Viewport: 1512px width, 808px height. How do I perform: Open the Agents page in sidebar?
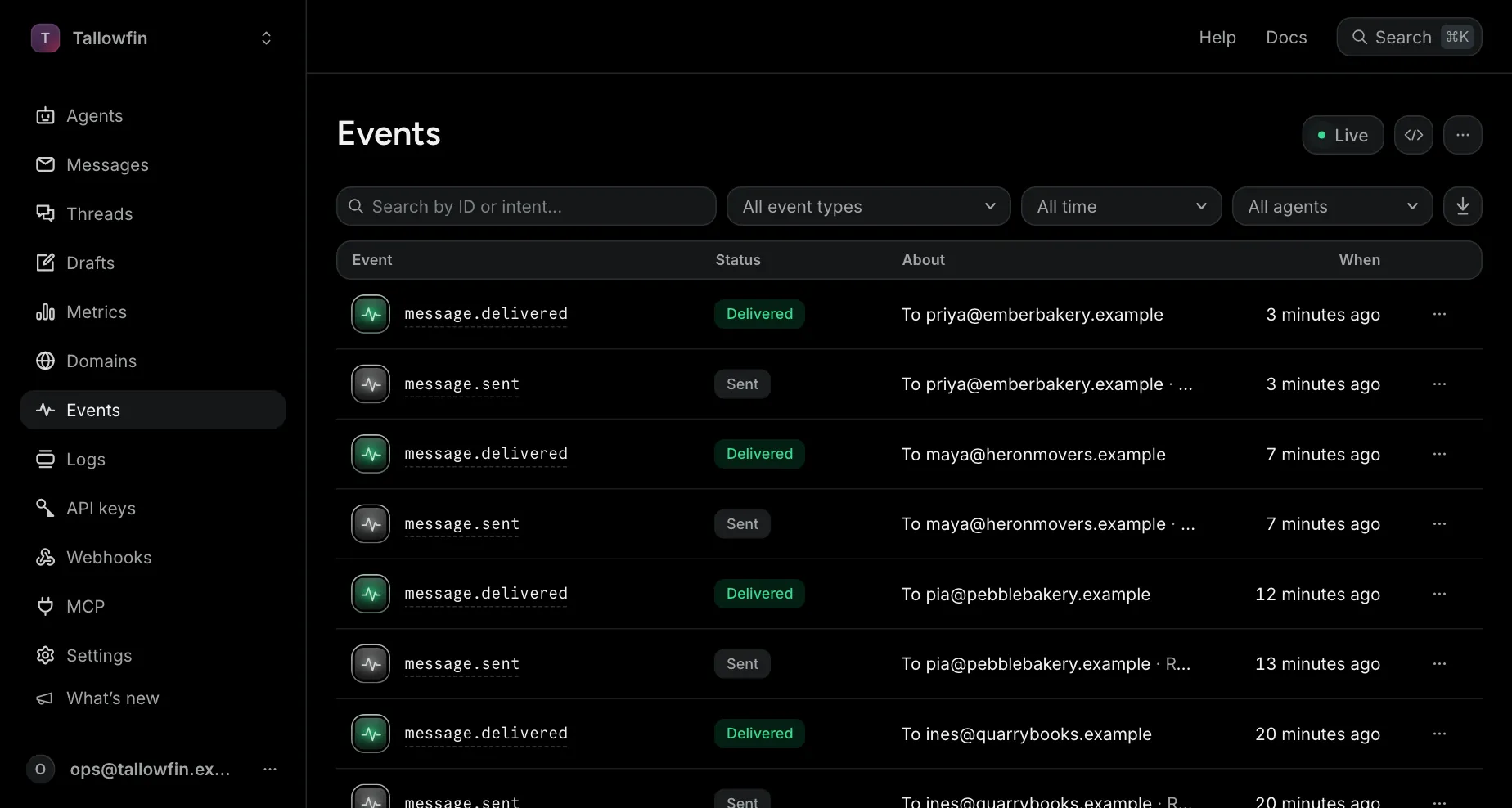pos(152,116)
